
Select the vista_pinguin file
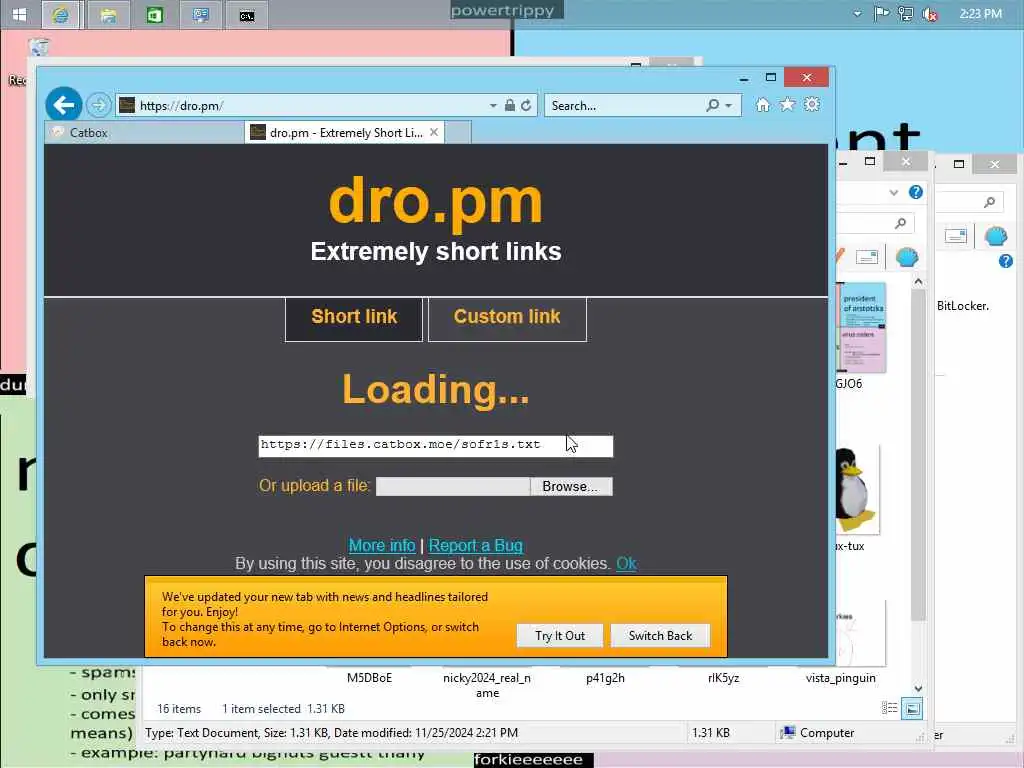pyautogui.click(x=840, y=678)
